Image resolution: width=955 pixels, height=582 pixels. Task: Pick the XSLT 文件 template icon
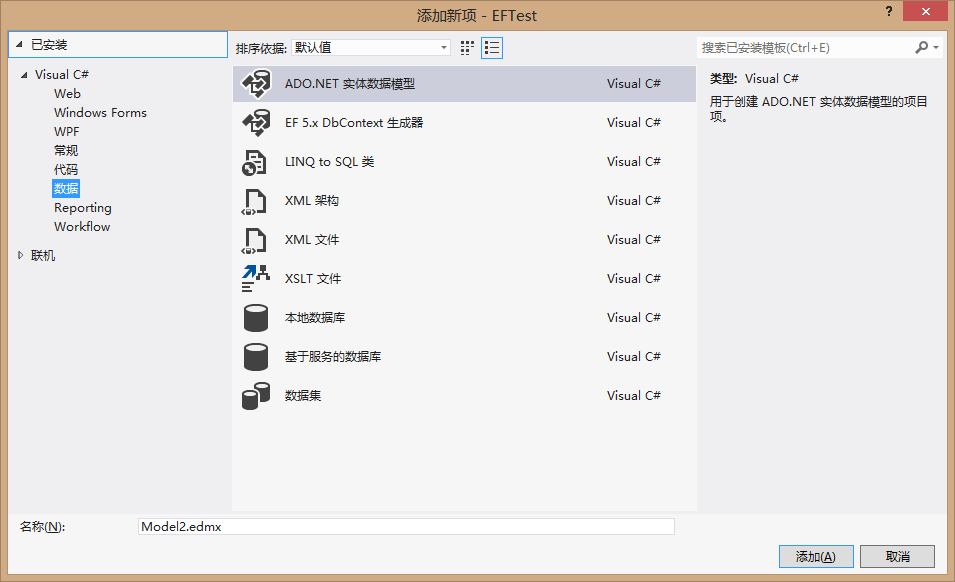click(x=256, y=279)
